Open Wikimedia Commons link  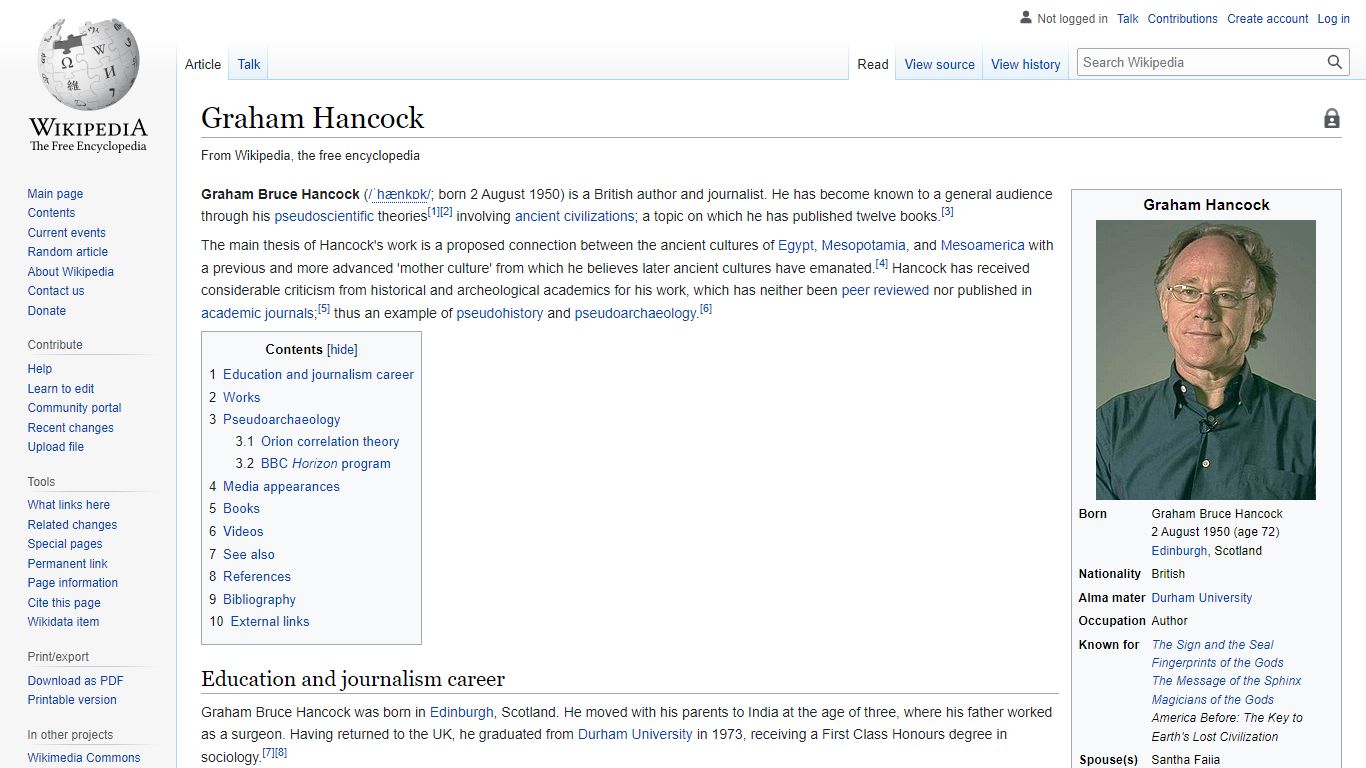(x=84, y=758)
